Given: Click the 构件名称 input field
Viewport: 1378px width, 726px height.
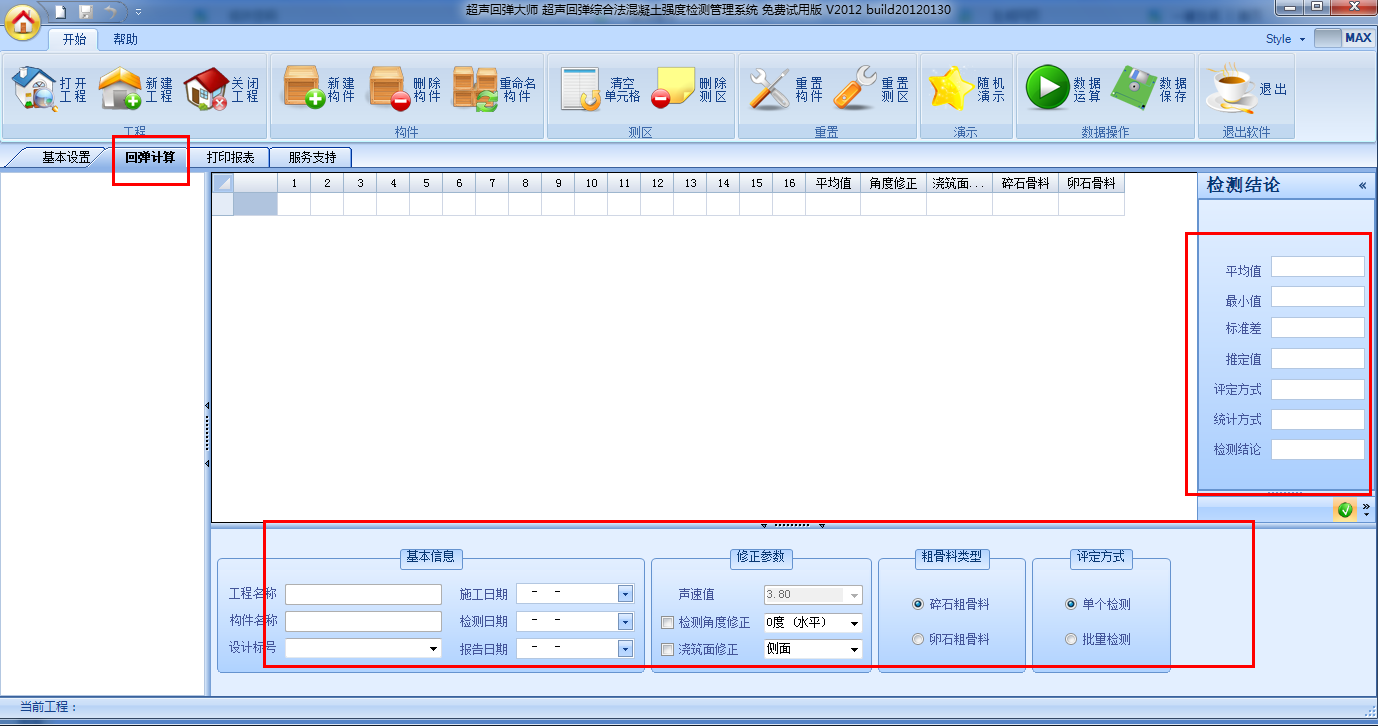Looking at the screenshot, I should click(x=363, y=622).
